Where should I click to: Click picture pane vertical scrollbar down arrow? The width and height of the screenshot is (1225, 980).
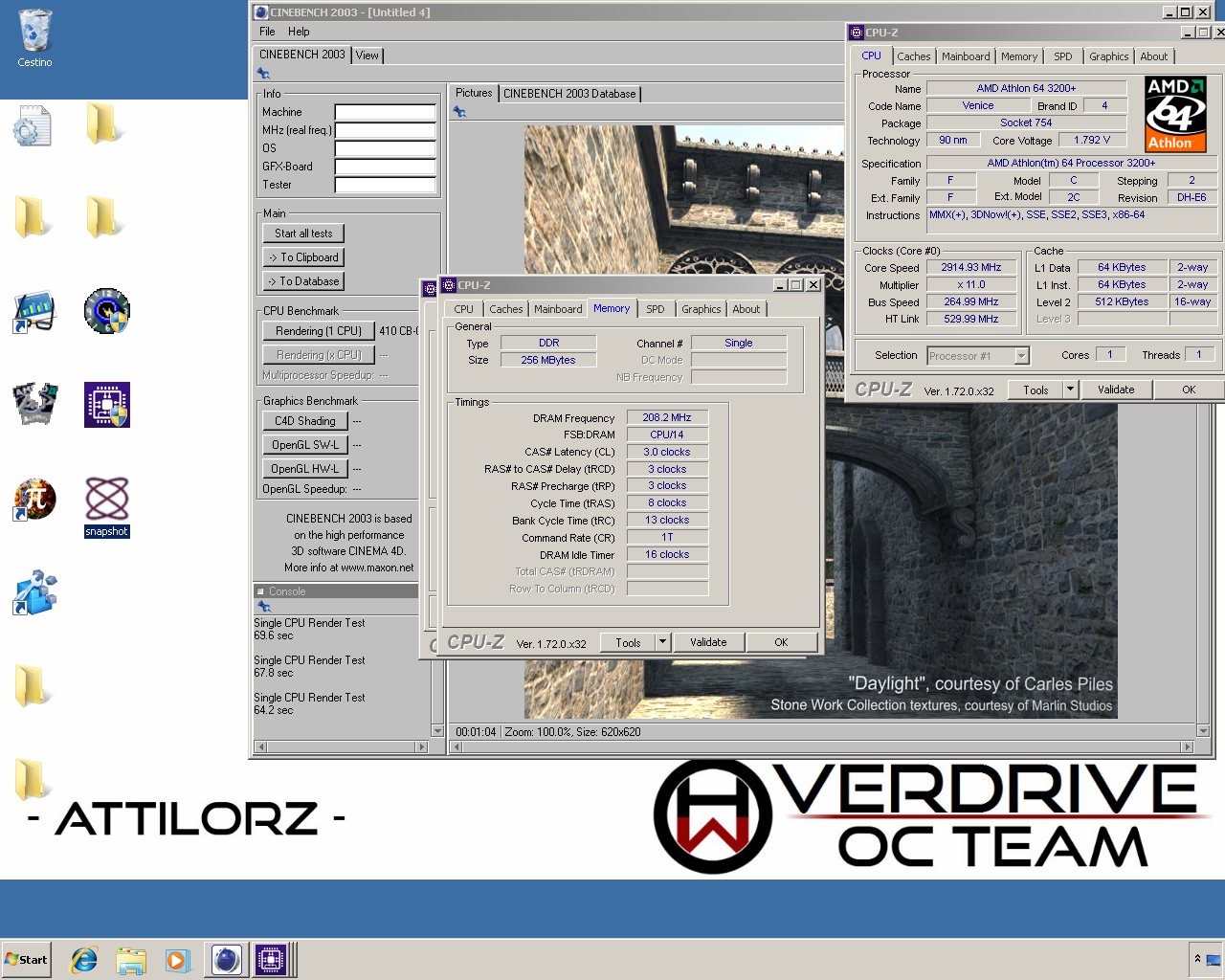[x=1203, y=731]
